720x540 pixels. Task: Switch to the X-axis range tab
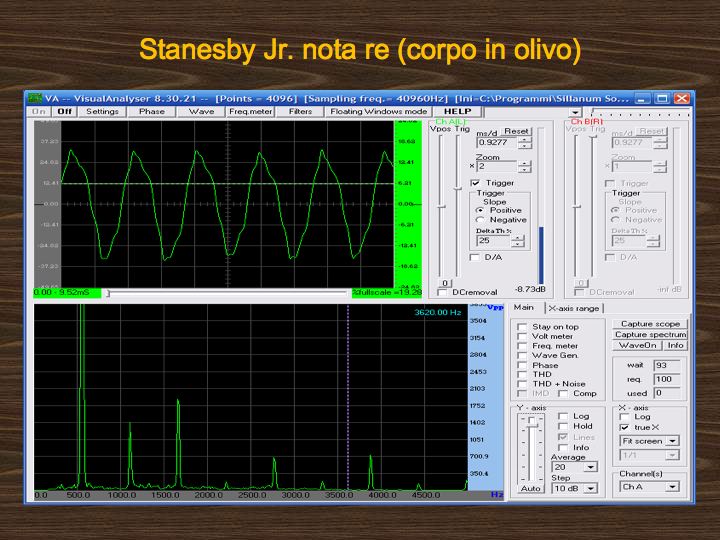coord(574,308)
